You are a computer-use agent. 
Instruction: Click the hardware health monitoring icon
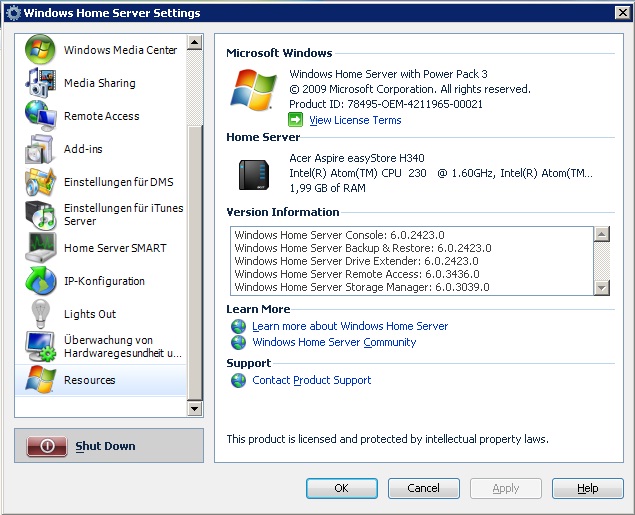coord(40,347)
